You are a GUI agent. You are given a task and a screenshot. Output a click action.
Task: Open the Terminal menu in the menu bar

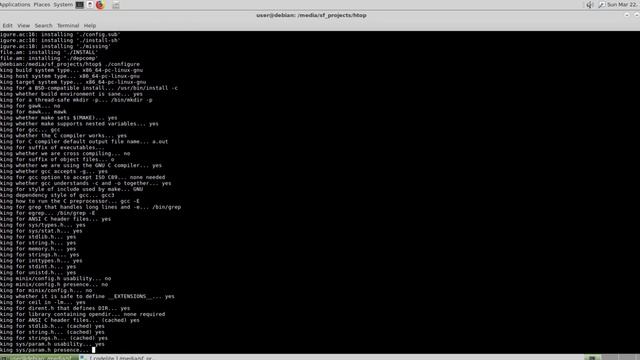[x=68, y=25]
